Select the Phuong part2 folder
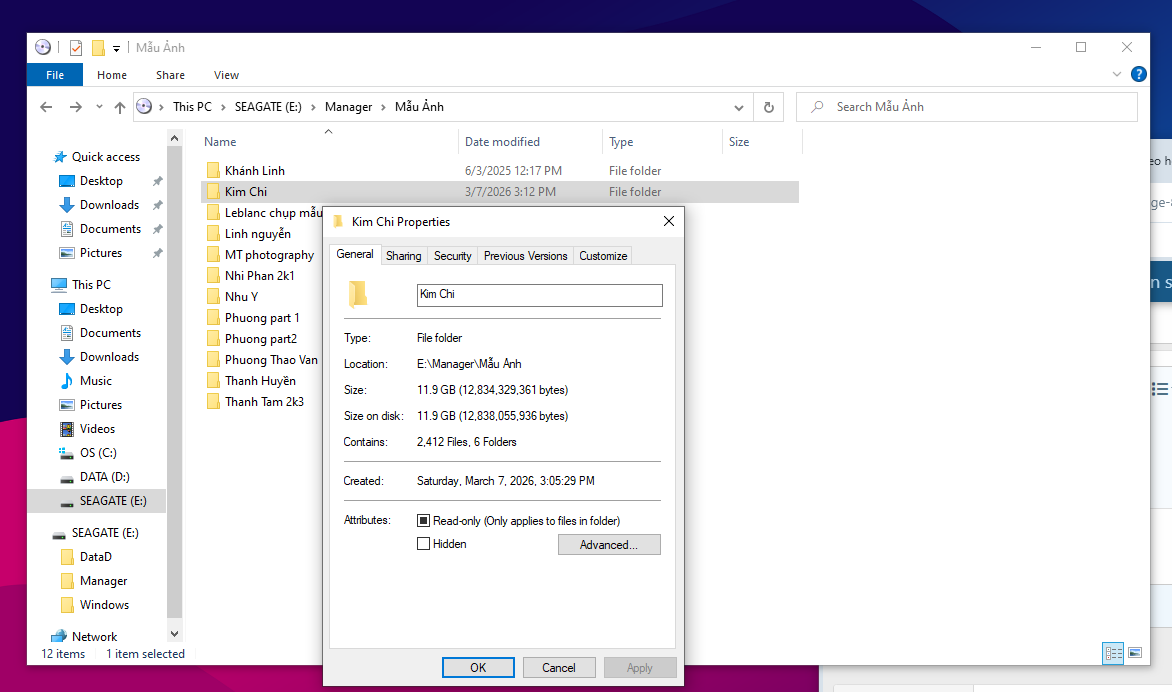The width and height of the screenshot is (1172, 692). click(x=261, y=339)
